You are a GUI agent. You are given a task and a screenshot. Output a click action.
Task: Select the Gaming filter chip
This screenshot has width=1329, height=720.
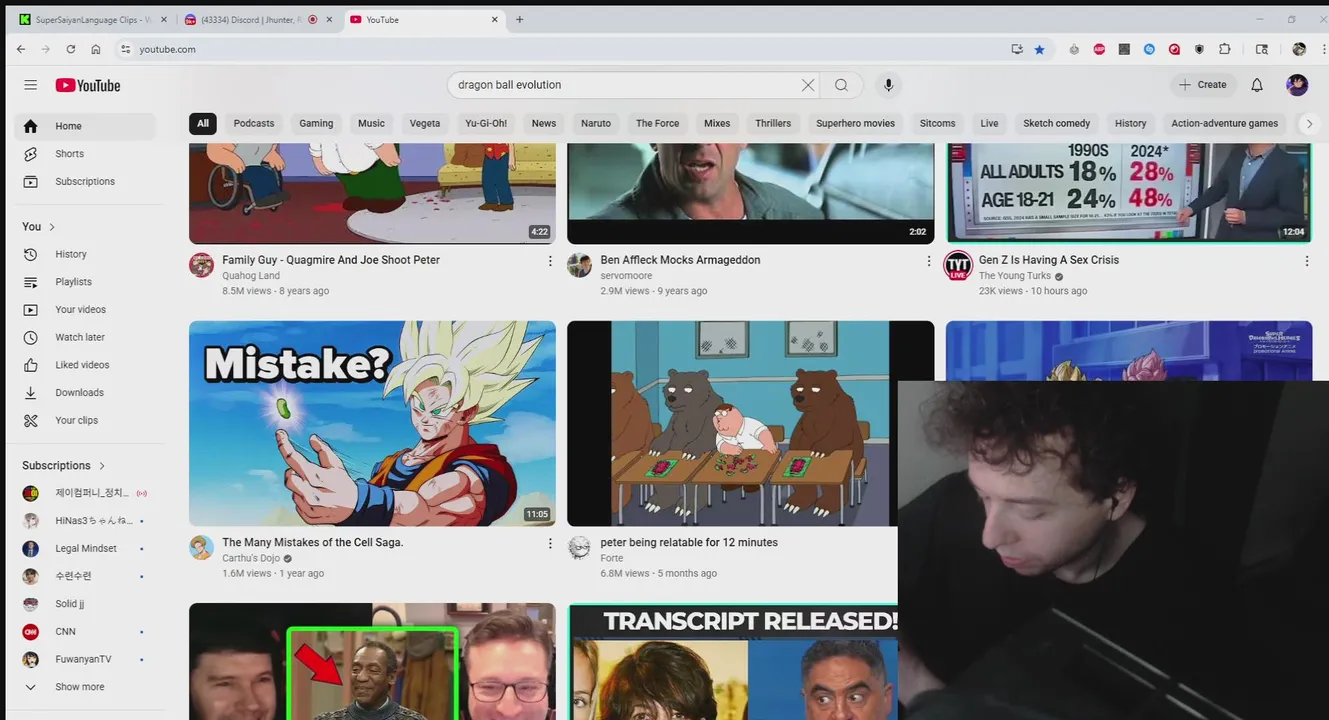316,124
